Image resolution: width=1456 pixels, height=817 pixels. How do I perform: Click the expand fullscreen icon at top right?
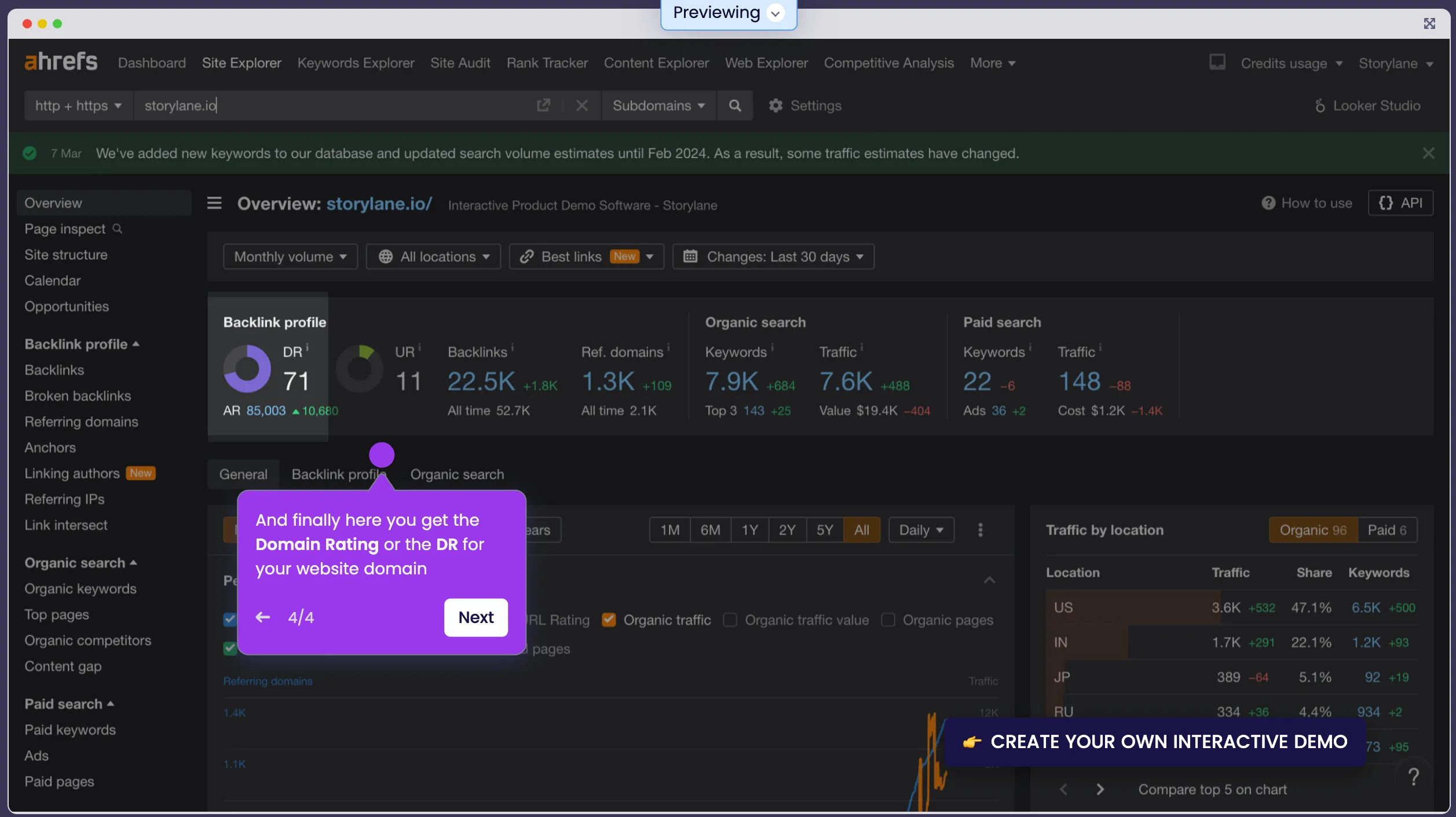tap(1429, 23)
